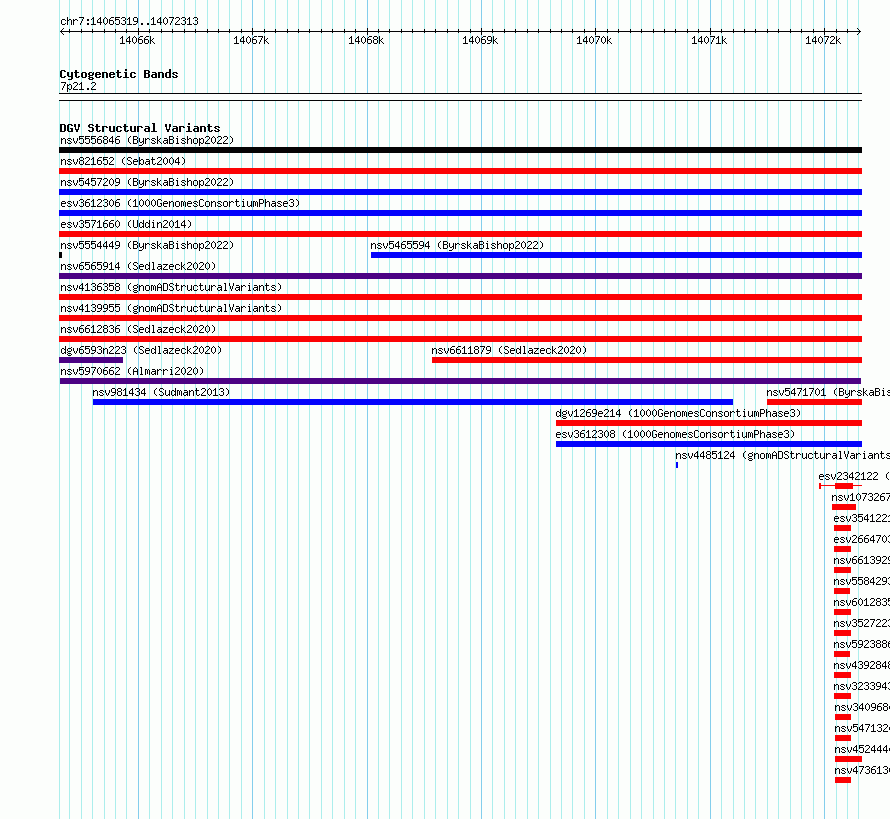Click the DGV Structural Variants track title
890x819 pixels.
click(140, 128)
